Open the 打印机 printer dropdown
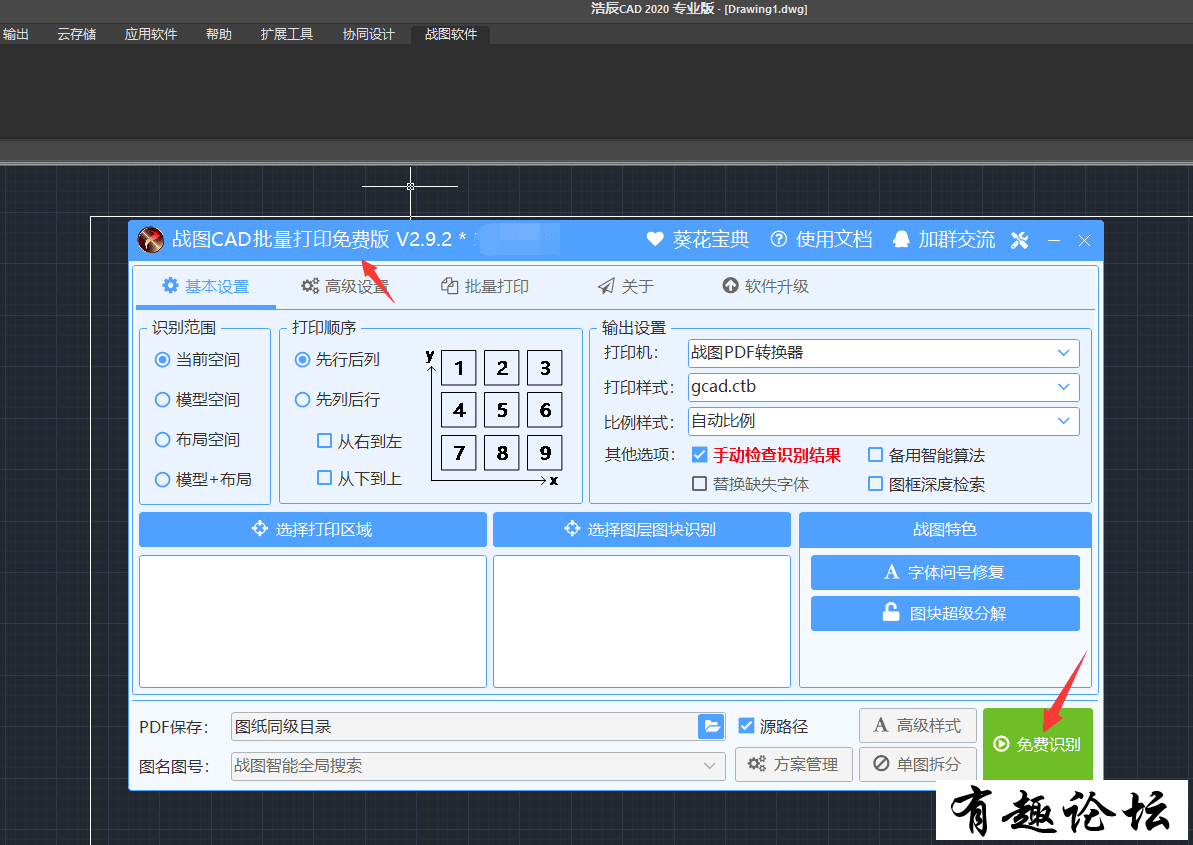 883,353
